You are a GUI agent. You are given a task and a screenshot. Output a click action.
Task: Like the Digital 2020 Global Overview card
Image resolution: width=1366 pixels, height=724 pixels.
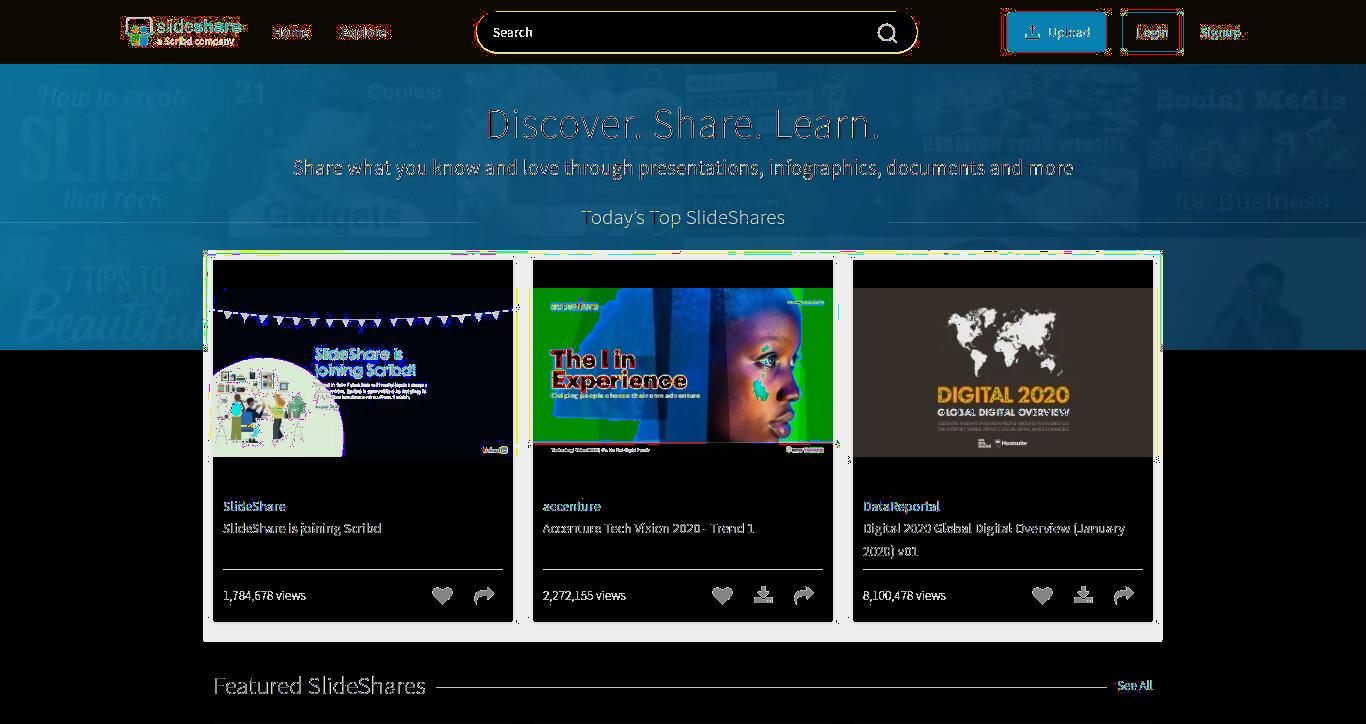click(1042, 595)
